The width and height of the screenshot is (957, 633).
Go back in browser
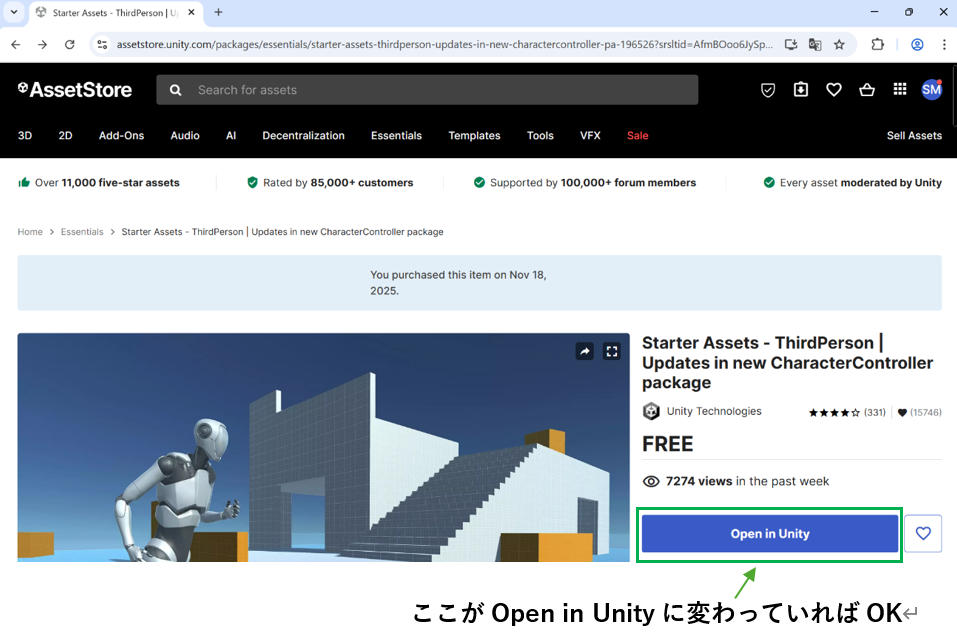coord(16,45)
